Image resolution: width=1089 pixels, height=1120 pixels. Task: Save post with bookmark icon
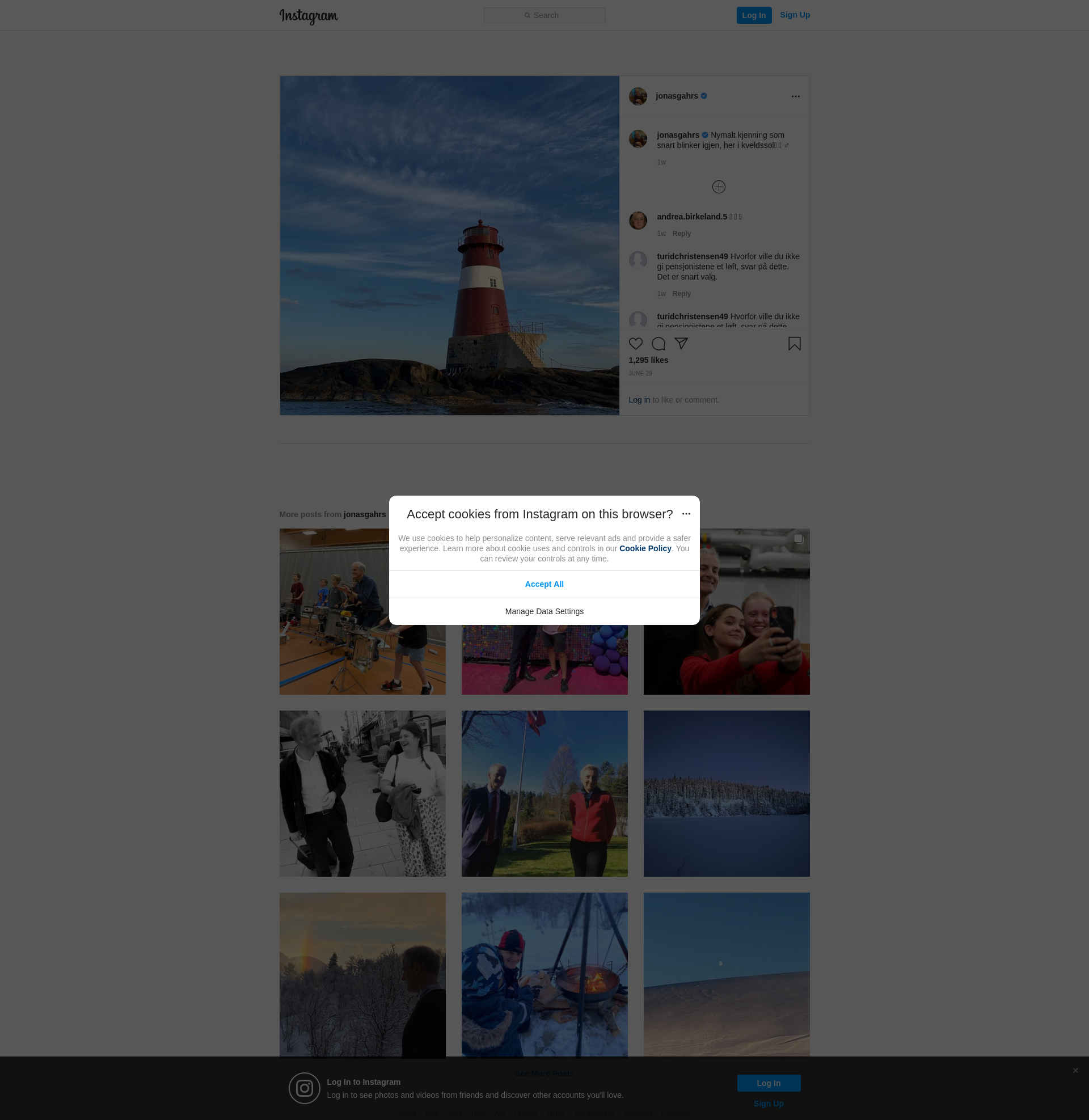(x=794, y=344)
